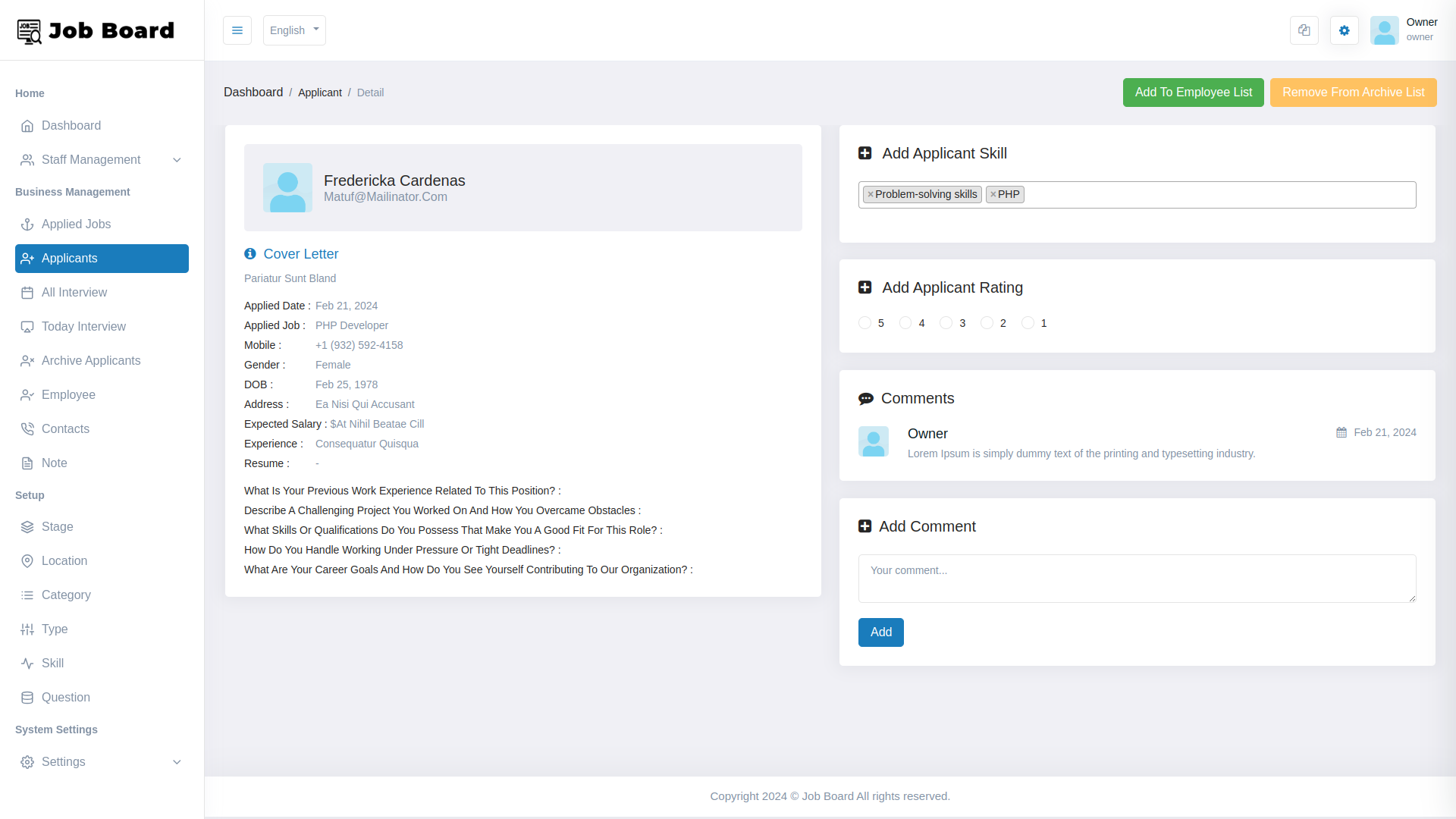Open All Interview from the sidebar

point(74,293)
